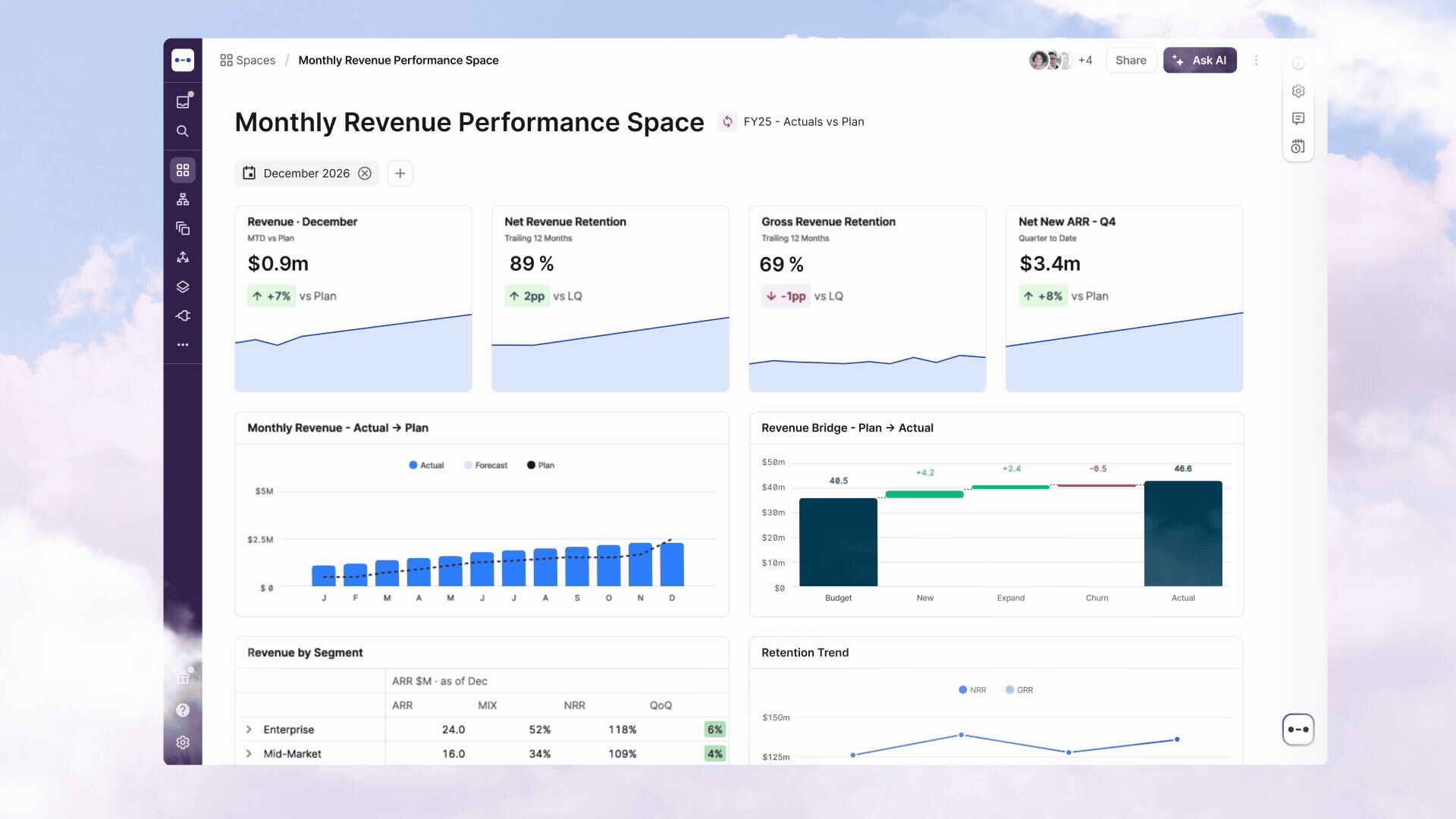
Task: Open help question mark in sidebar
Action: click(x=183, y=710)
